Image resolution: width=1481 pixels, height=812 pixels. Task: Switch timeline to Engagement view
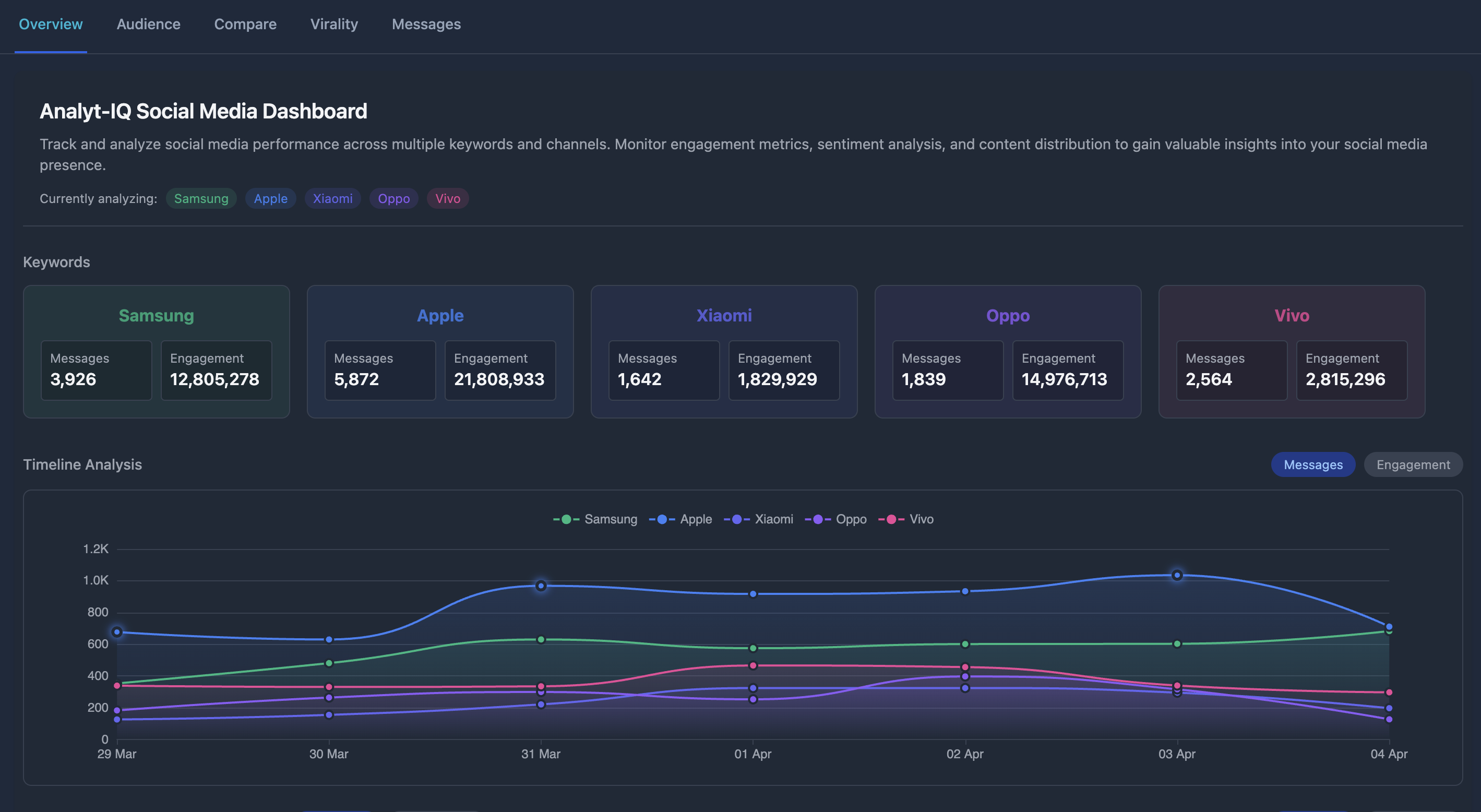click(x=1413, y=464)
